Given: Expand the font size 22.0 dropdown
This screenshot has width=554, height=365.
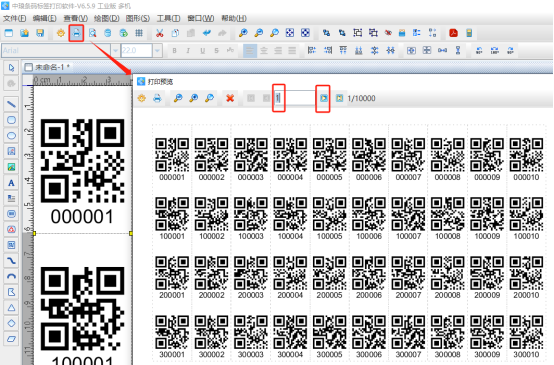Looking at the screenshot, I should pyautogui.click(x=158, y=51).
